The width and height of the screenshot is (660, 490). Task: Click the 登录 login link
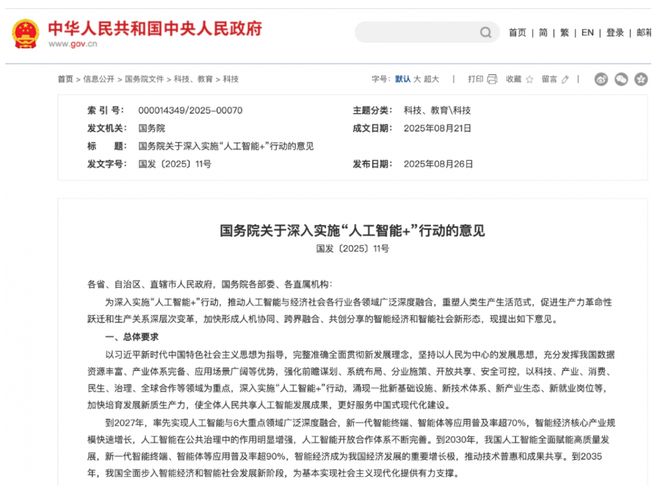tap(615, 32)
